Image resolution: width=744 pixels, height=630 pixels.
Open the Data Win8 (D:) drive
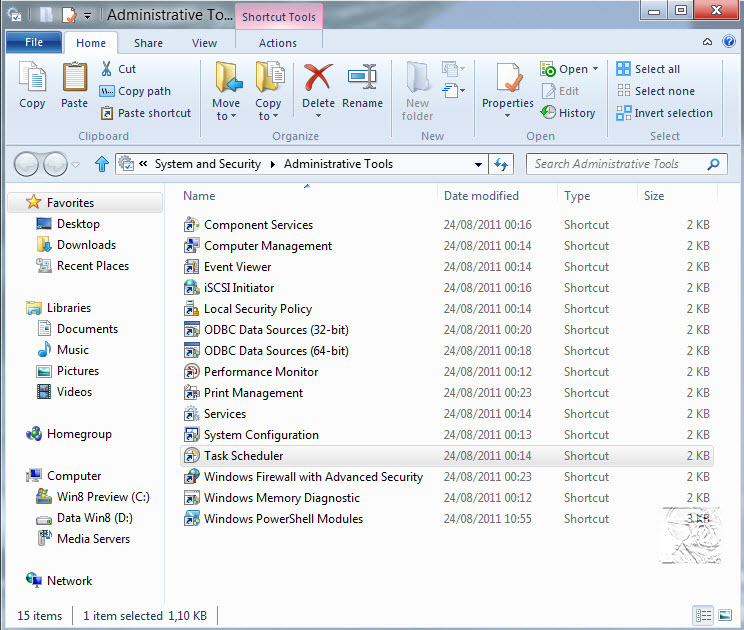coord(84,518)
